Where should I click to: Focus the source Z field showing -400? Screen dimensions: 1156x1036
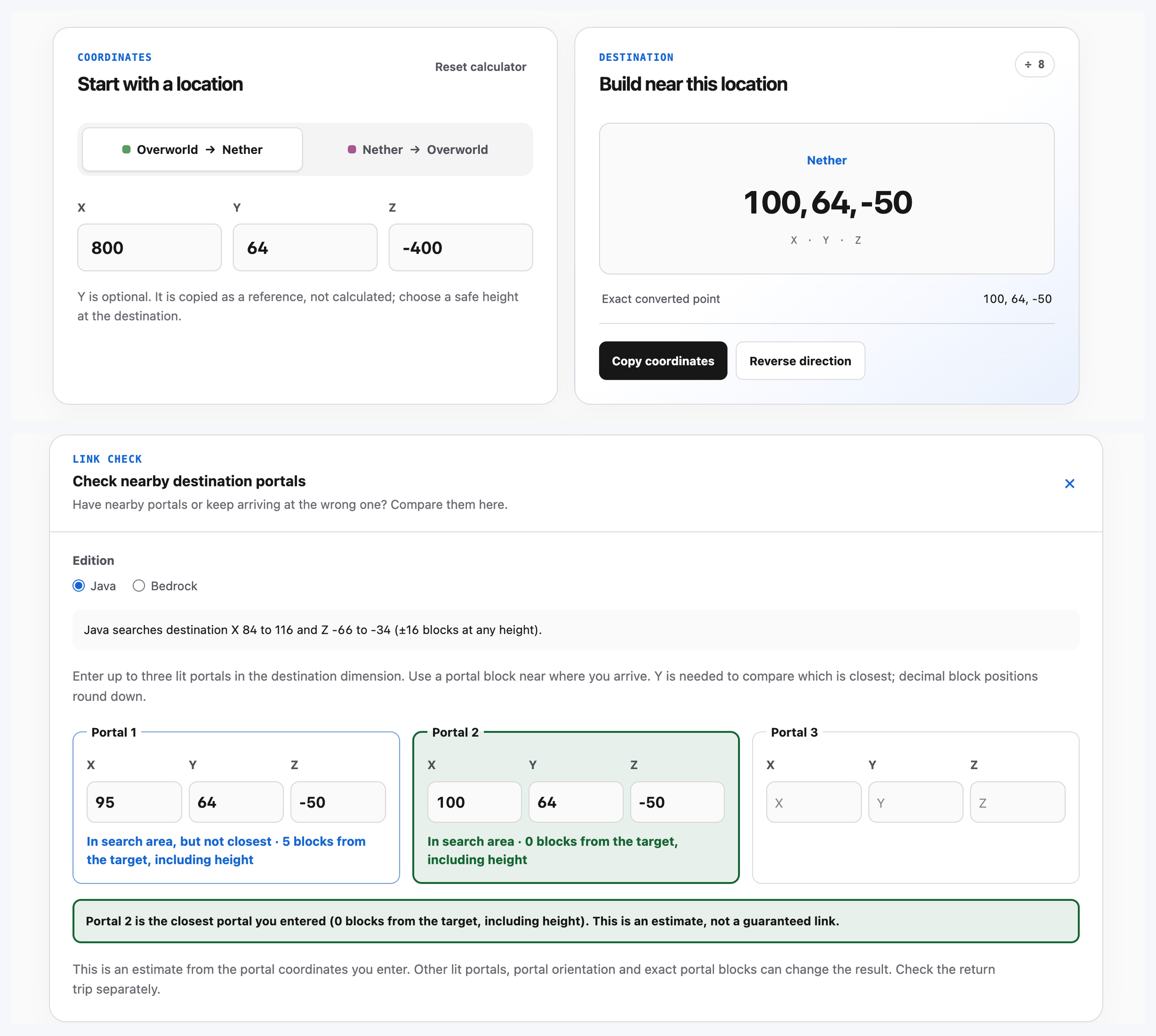click(460, 247)
